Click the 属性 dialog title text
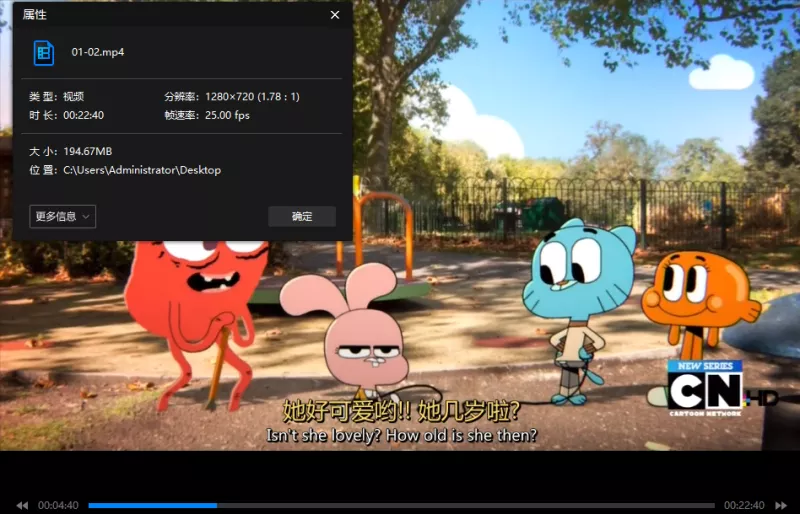This screenshot has width=800, height=514. pyautogui.click(x=35, y=15)
